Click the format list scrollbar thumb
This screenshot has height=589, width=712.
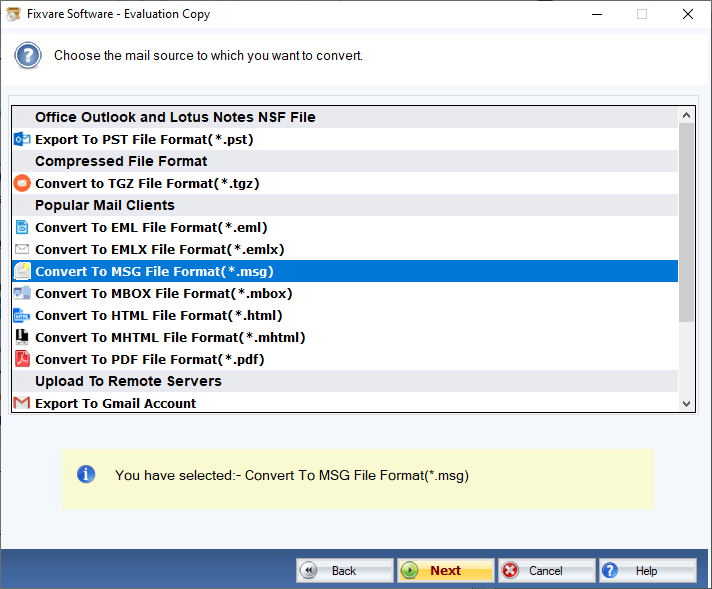pyautogui.click(x=687, y=223)
